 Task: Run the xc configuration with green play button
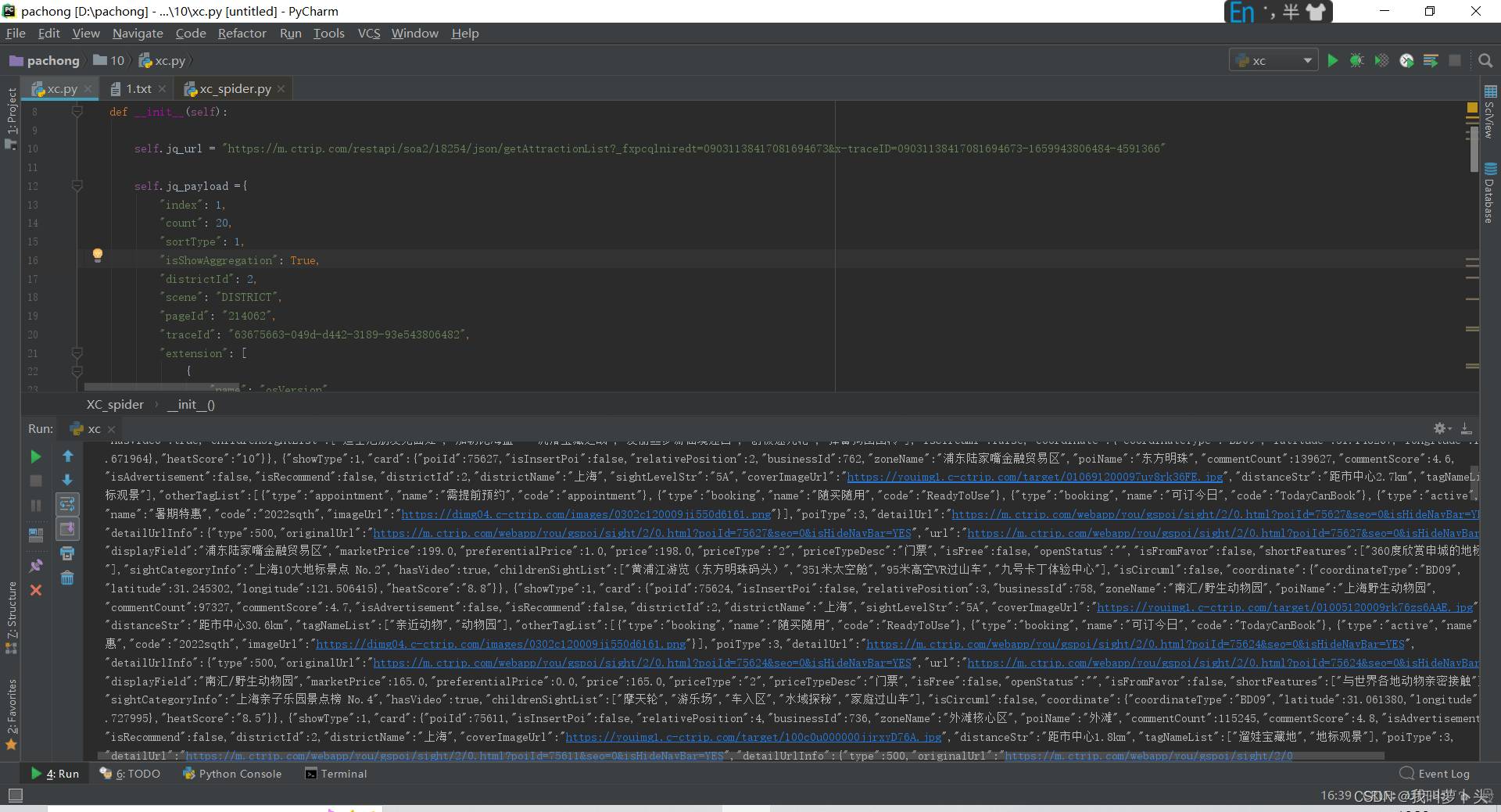(x=1332, y=60)
